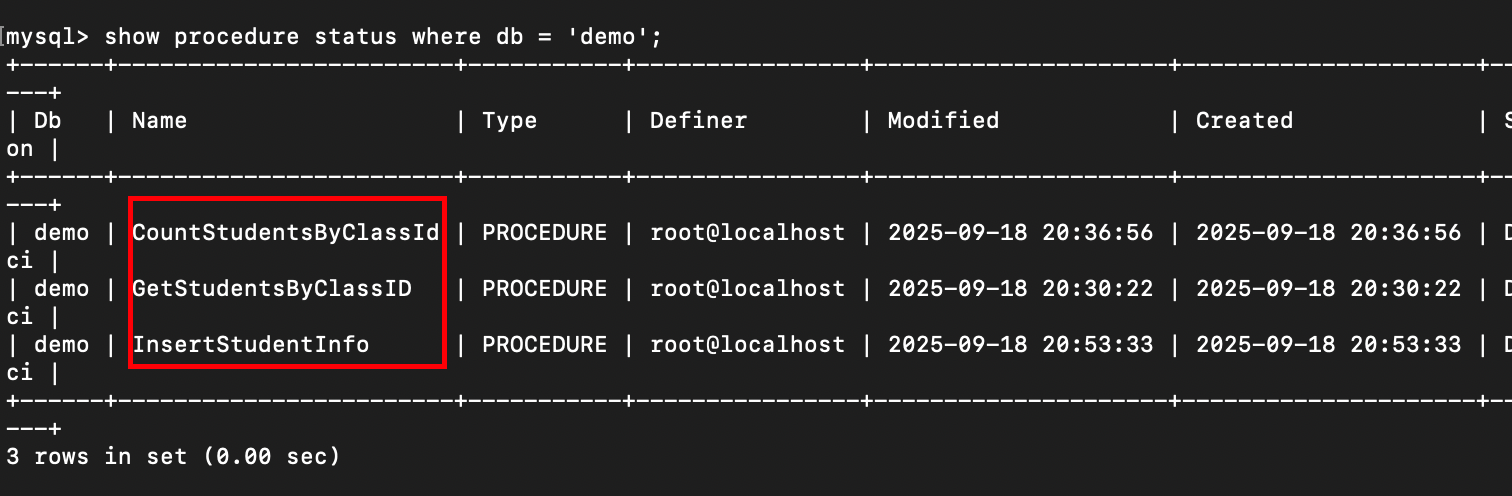Screen dimensions: 1512x496
Task: Click the '3 rows in set' result line
Action: point(173,457)
